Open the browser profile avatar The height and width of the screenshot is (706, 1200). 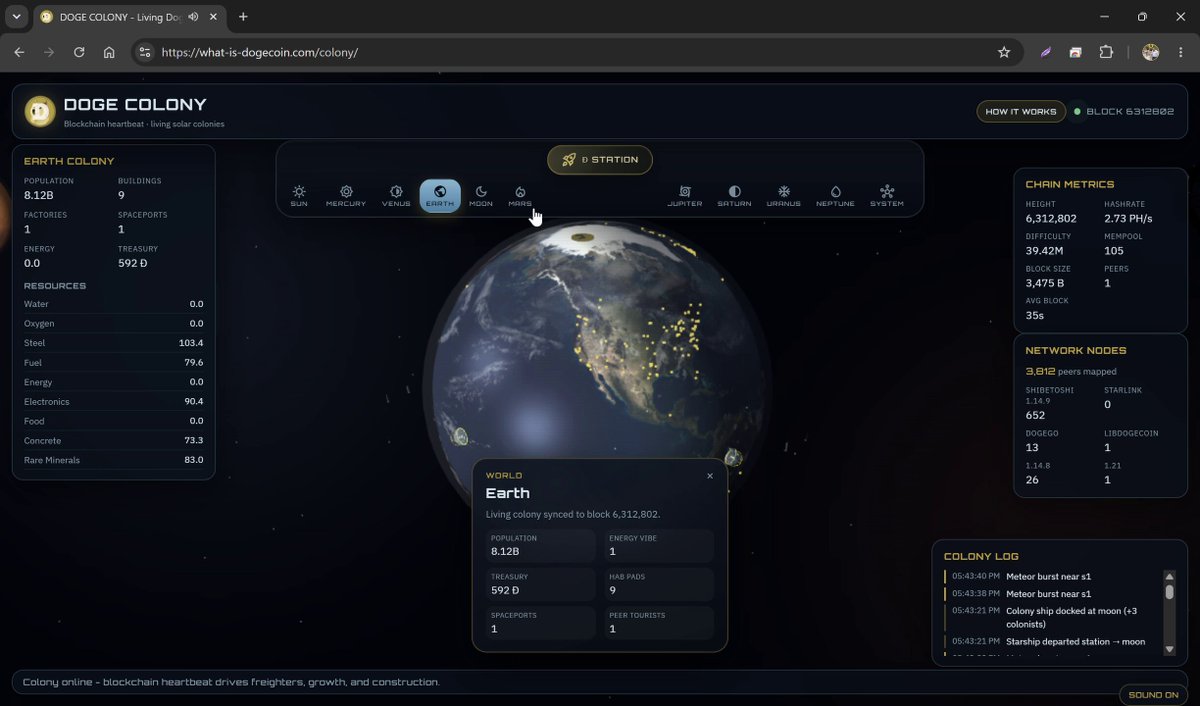click(x=1151, y=52)
